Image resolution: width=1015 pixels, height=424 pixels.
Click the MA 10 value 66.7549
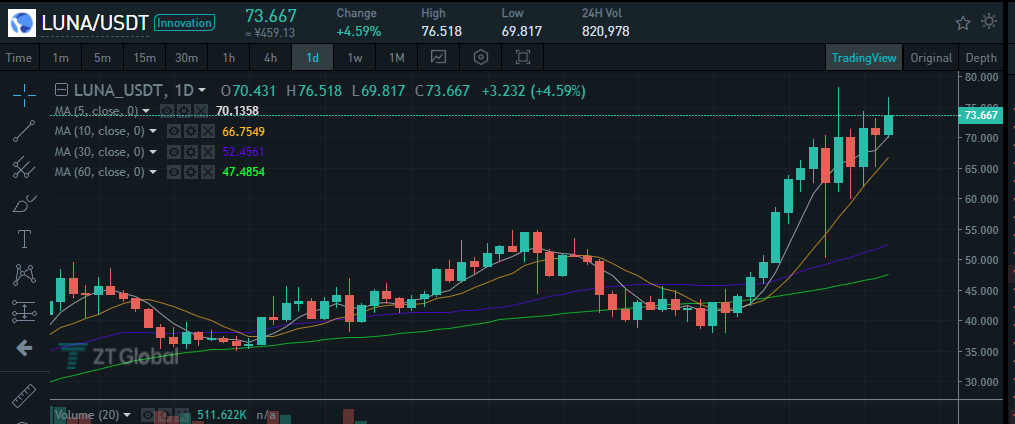243,131
